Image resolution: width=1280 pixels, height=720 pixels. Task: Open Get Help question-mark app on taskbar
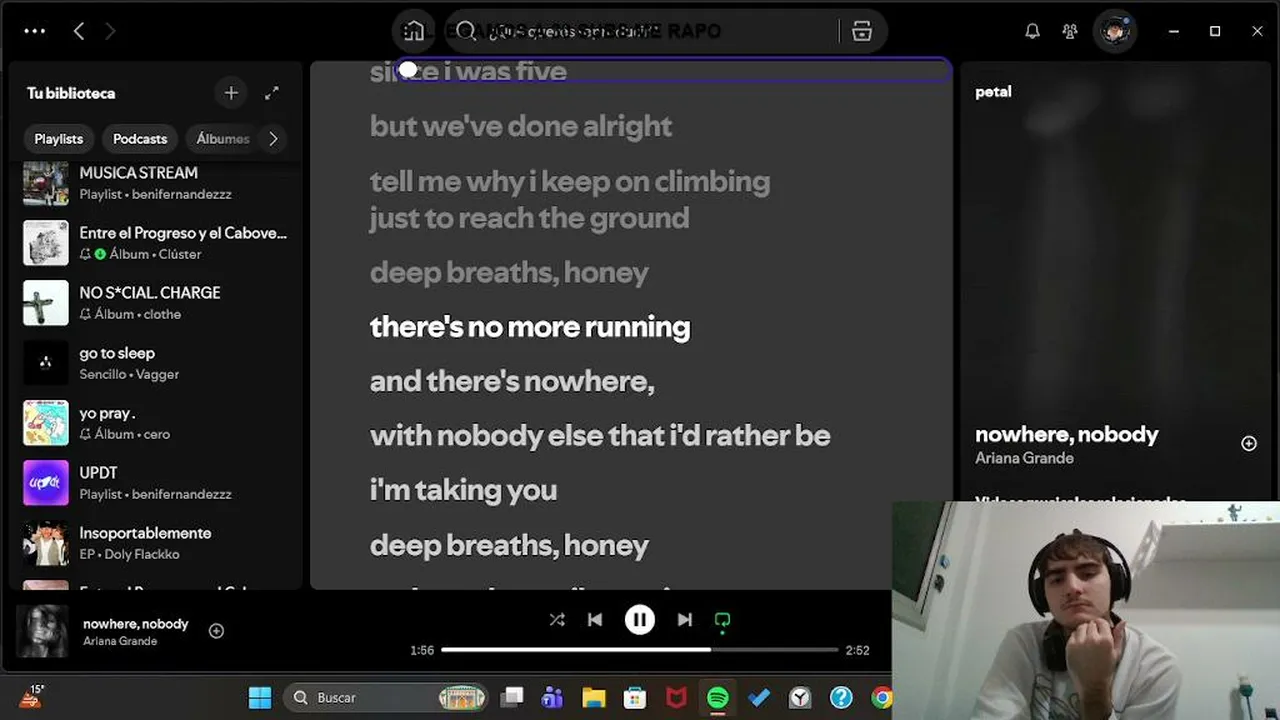(x=841, y=698)
